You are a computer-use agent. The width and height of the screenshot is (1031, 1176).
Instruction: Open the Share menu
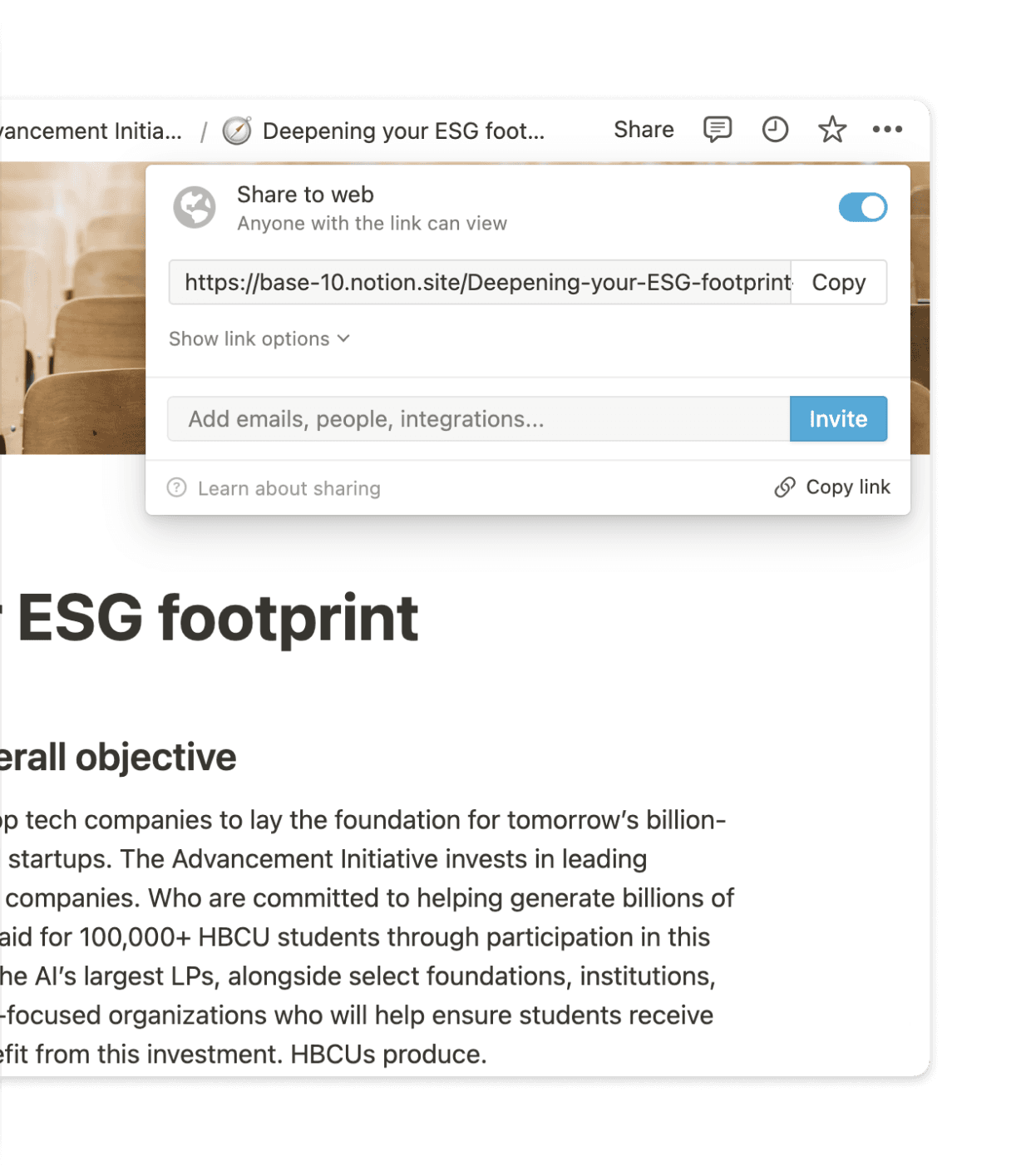(x=644, y=130)
